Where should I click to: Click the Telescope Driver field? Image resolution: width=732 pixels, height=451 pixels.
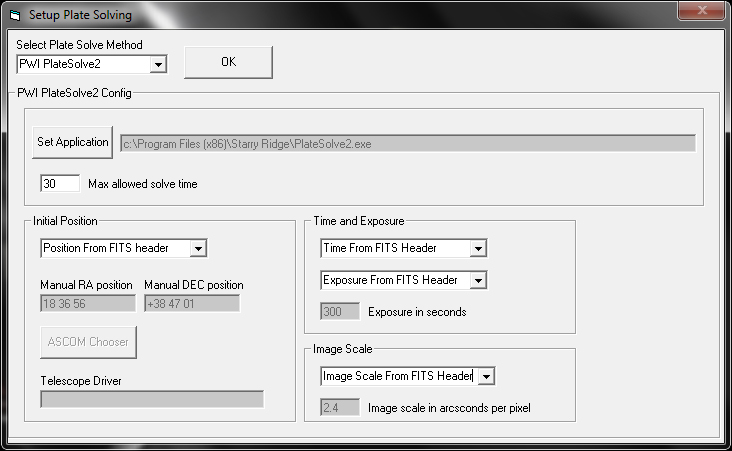click(x=152, y=399)
